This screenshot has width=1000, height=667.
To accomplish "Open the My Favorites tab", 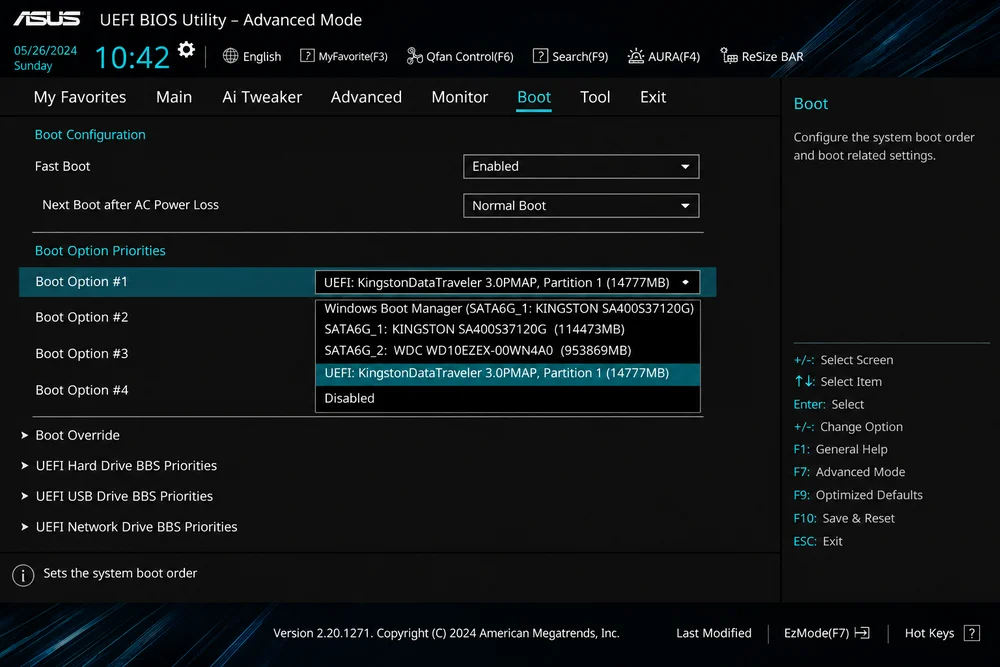I will pos(80,97).
